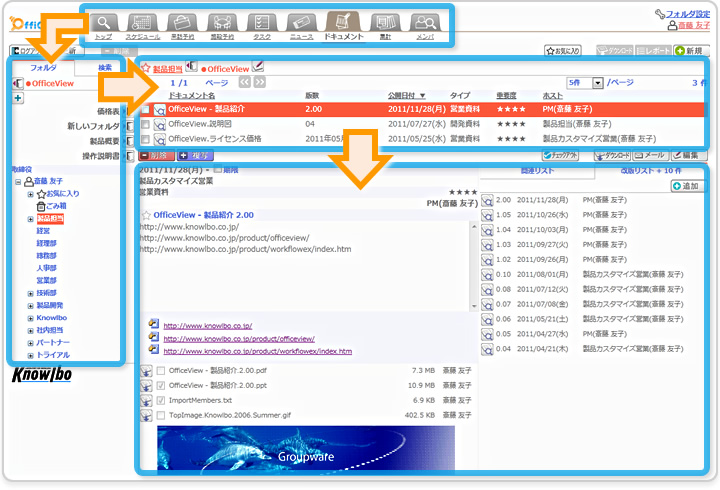
Task: Click the link icon beside http://www.knowlbo.co.jp/
Action: pos(153,324)
